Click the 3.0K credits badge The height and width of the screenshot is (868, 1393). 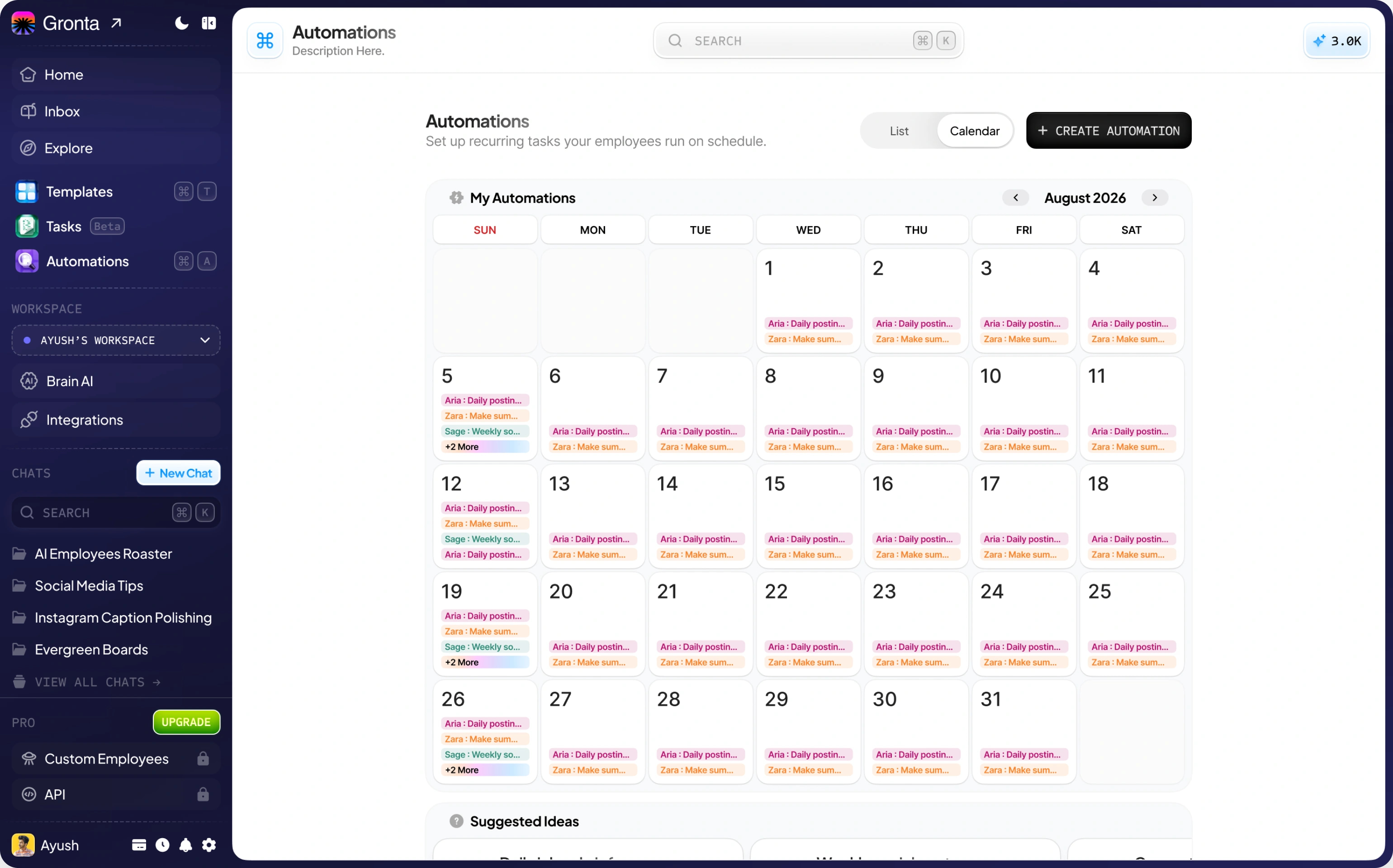click(x=1337, y=41)
